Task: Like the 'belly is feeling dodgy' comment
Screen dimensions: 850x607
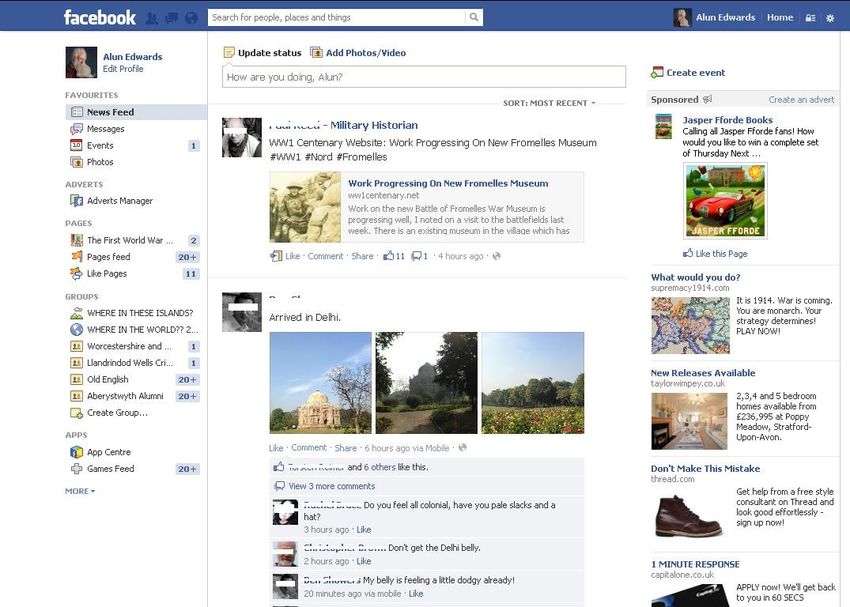Action: (x=416, y=593)
